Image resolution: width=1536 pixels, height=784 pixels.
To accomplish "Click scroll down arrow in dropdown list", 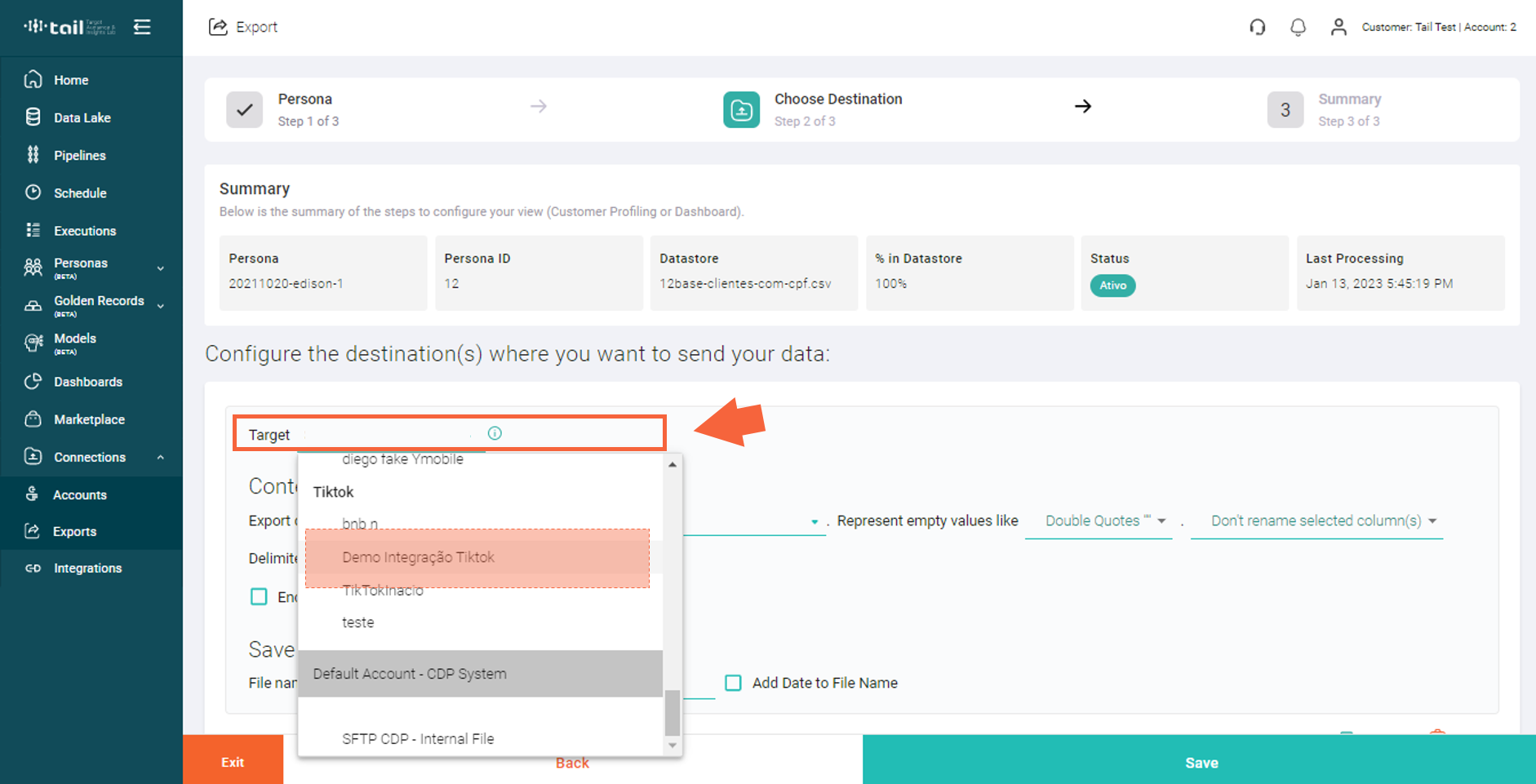I will [x=673, y=745].
